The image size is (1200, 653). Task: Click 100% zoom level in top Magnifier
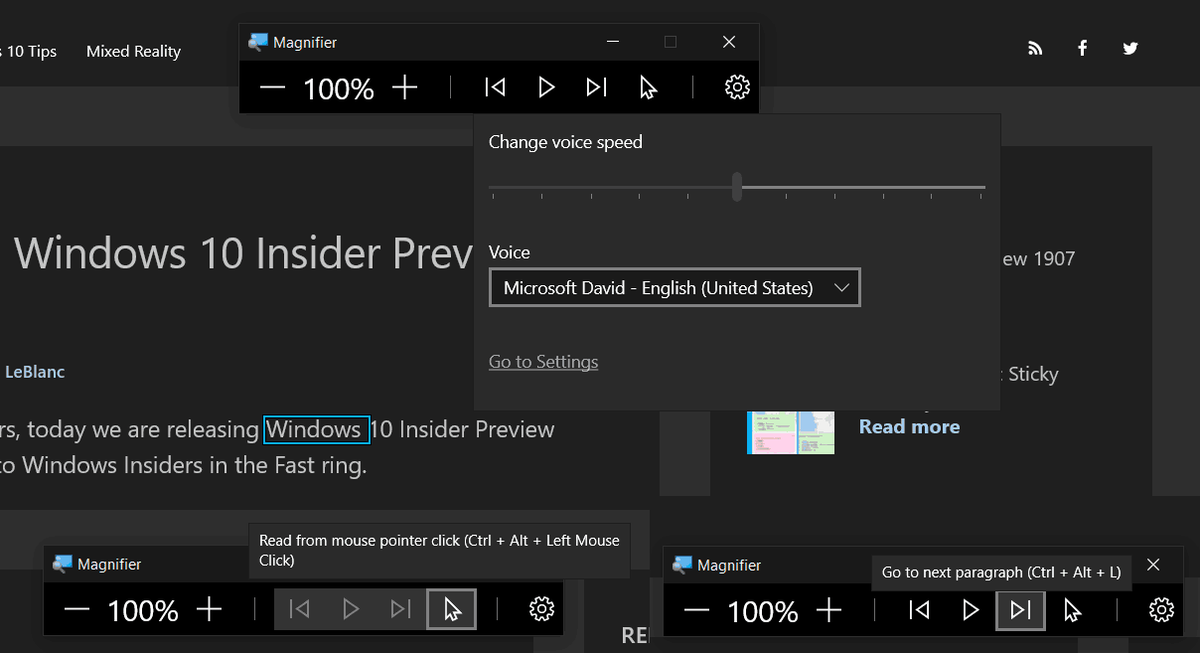click(x=338, y=89)
